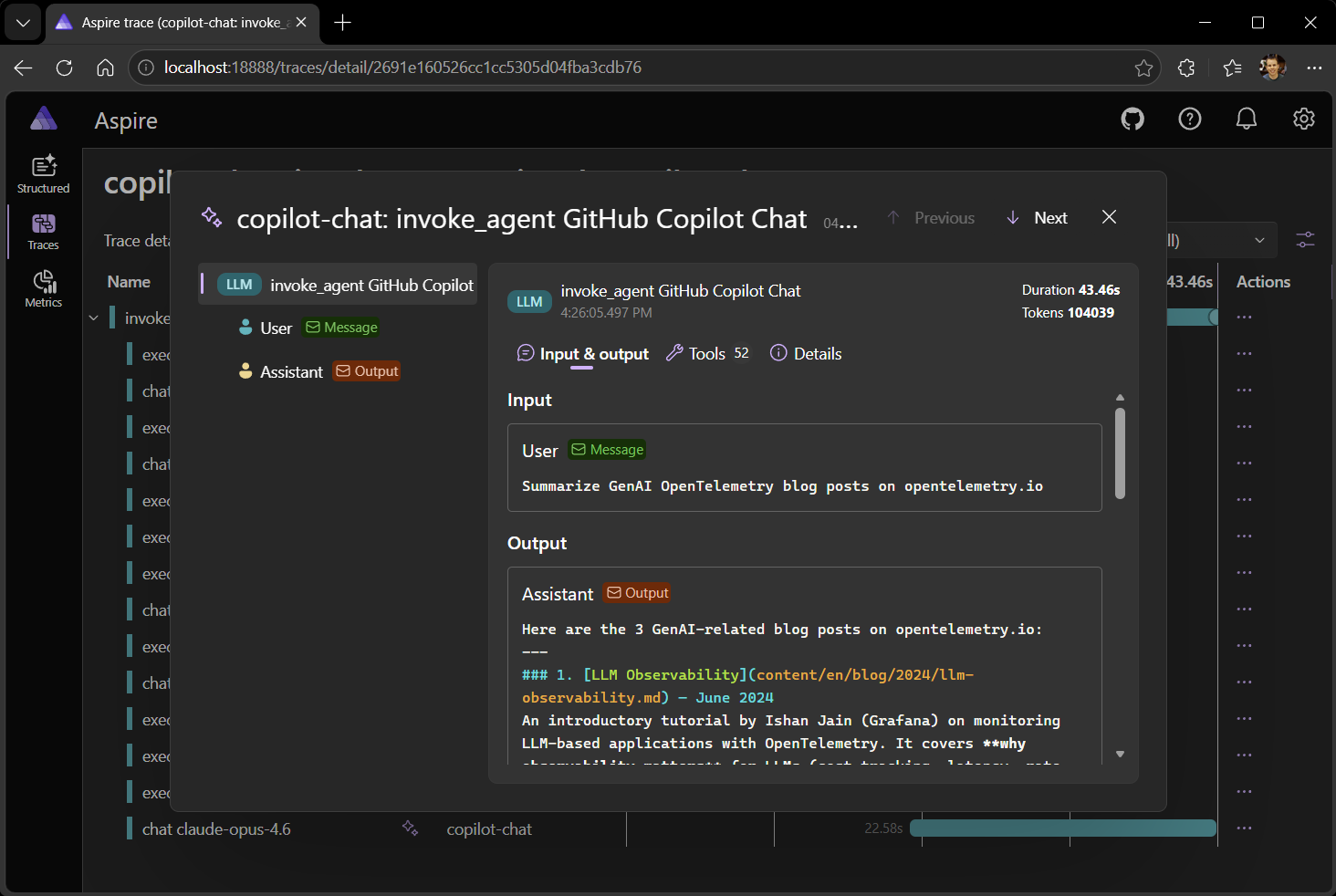
Task: Click the LLM Observability link text in output
Action: coord(665,675)
